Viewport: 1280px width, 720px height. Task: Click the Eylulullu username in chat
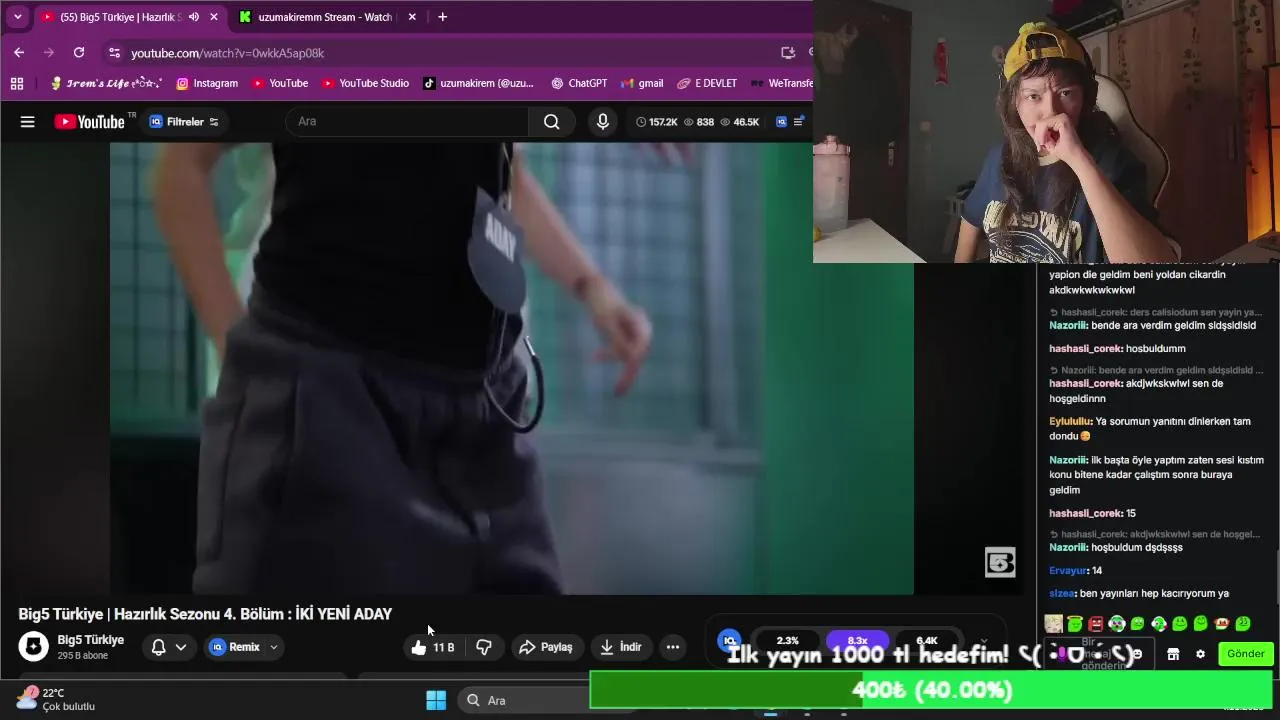click(1069, 422)
